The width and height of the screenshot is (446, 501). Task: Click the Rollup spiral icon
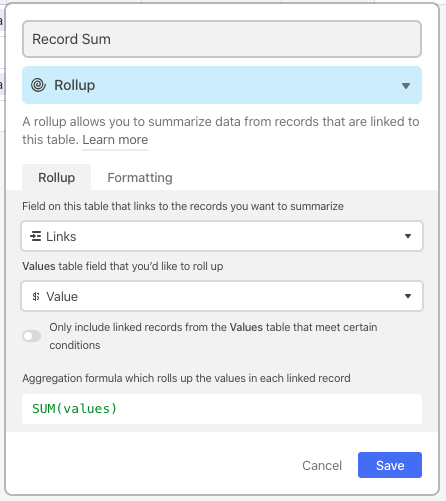[38, 85]
